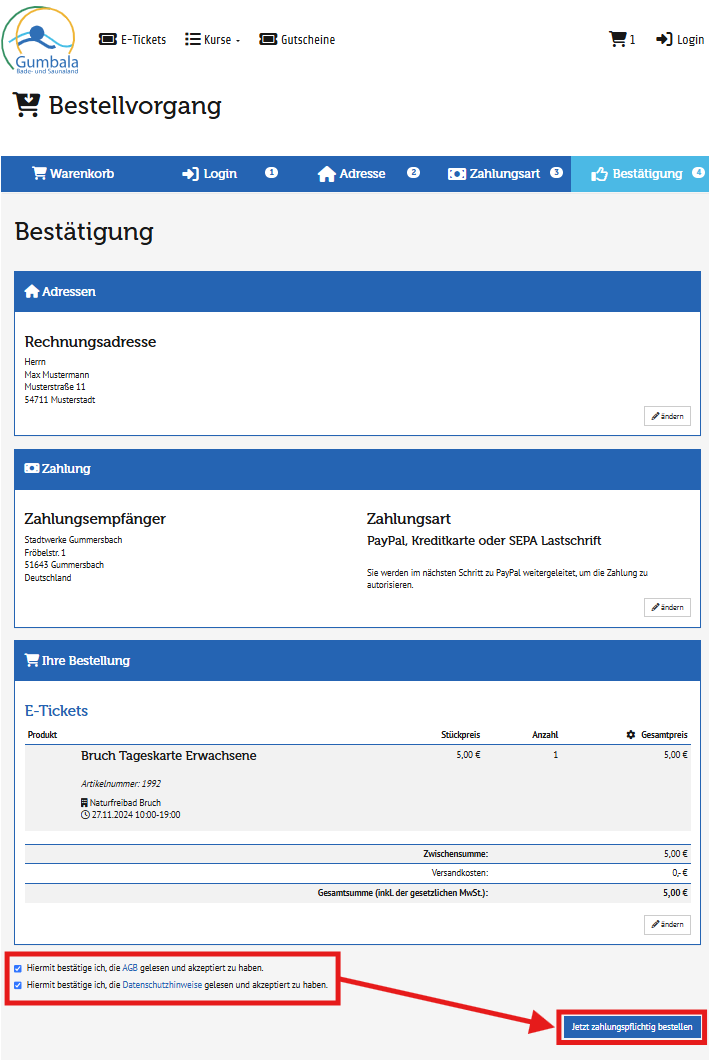This screenshot has height=1060, width=709.
Task: Open the AGB link
Action: click(x=130, y=968)
